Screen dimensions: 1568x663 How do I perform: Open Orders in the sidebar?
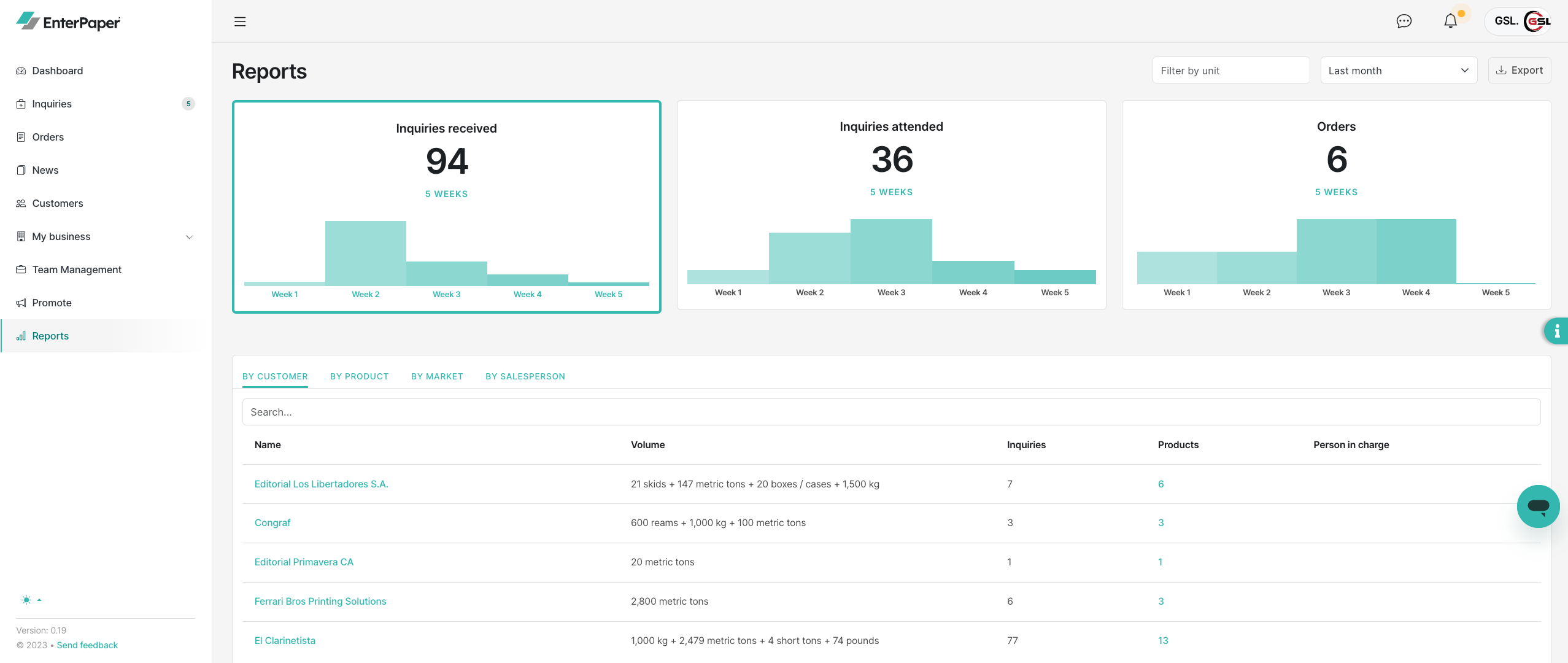tap(48, 137)
